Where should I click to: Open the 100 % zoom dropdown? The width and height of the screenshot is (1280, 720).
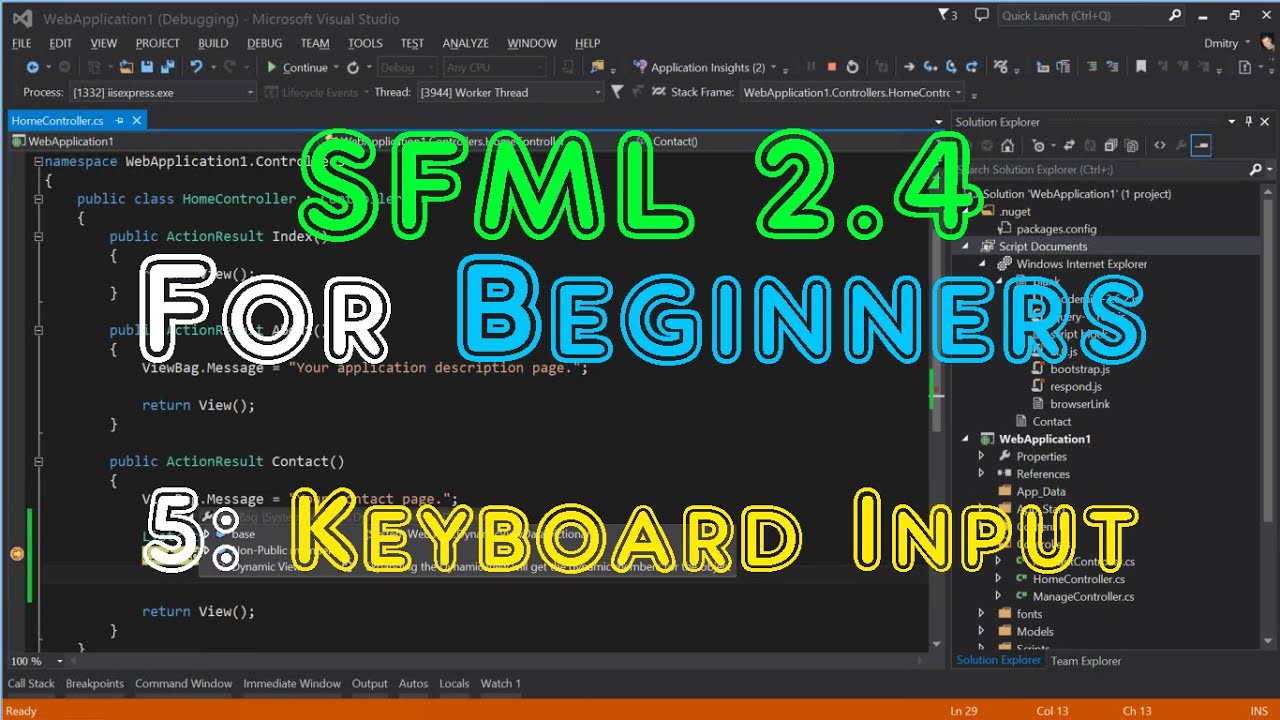point(60,661)
